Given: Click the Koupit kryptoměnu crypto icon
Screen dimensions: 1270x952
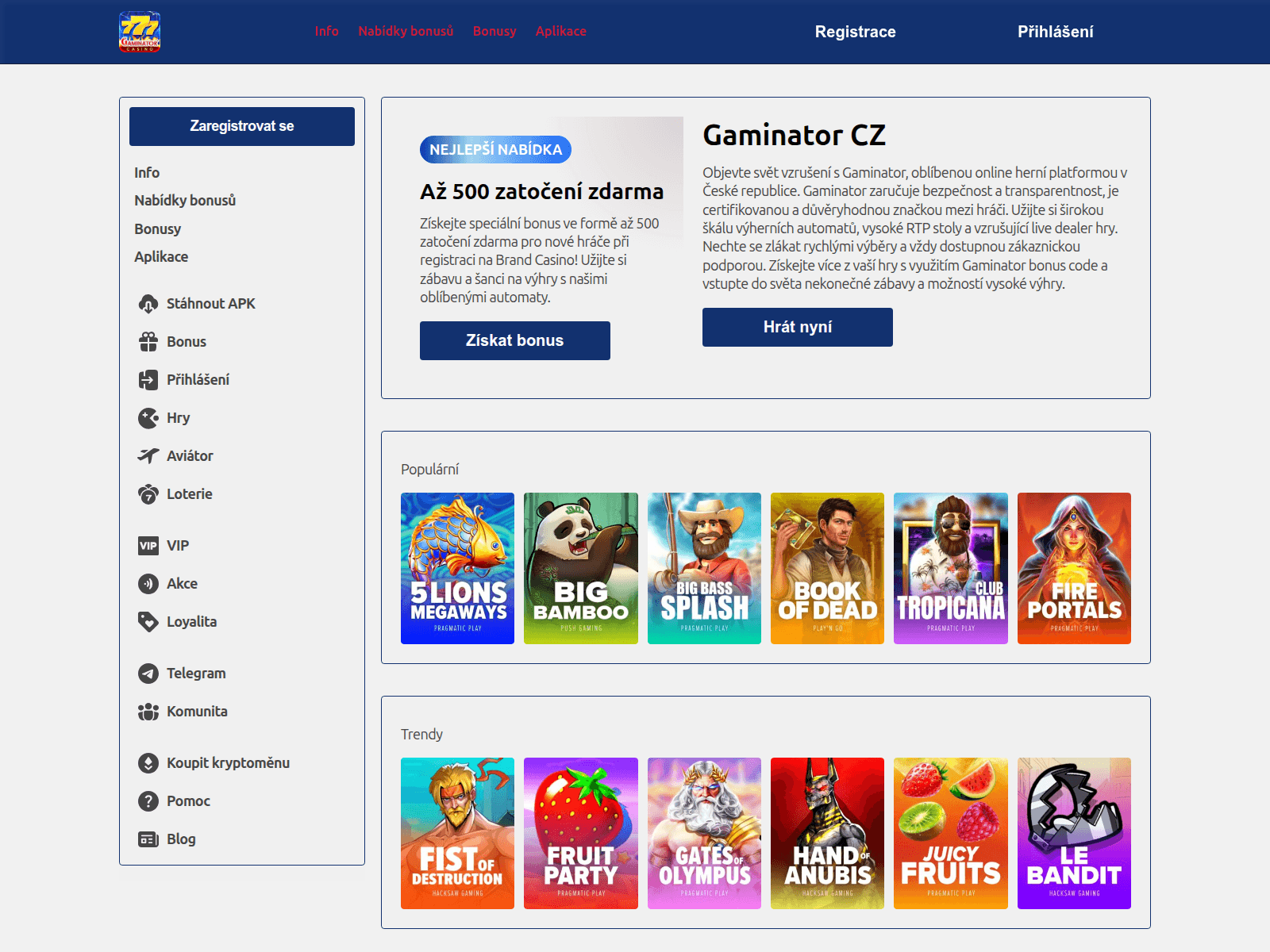Looking at the screenshot, I should tap(148, 763).
